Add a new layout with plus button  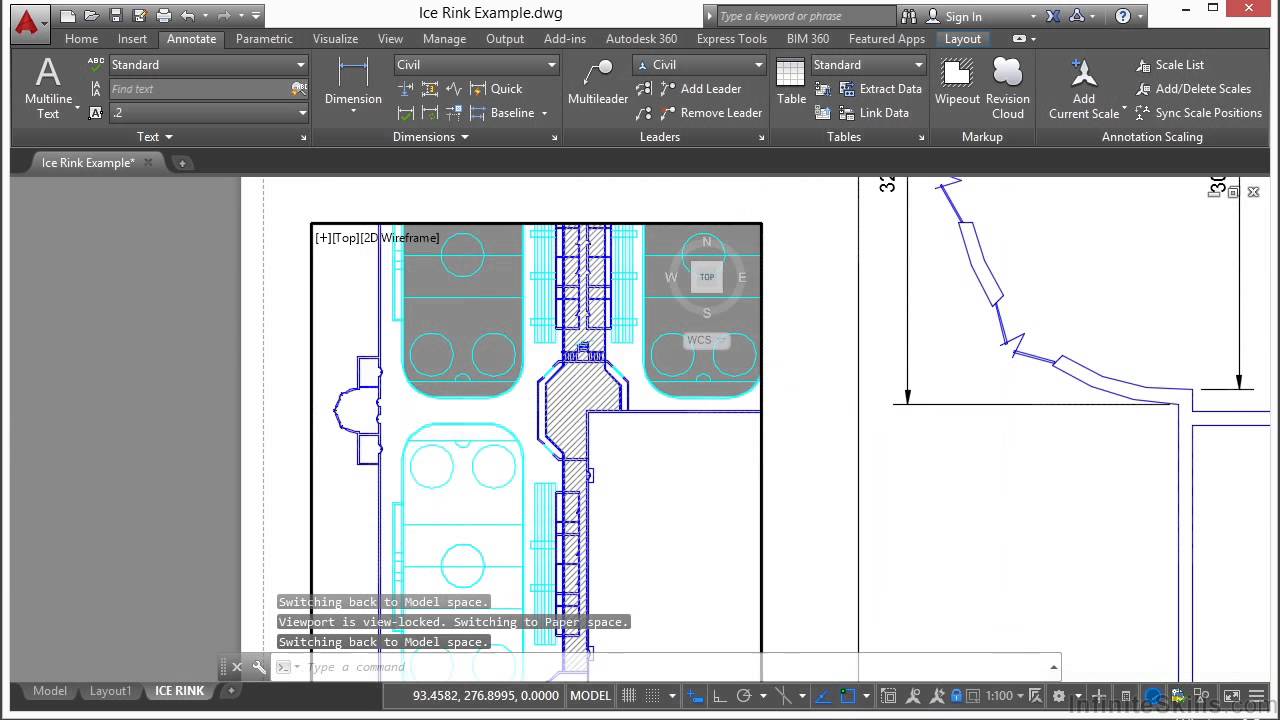tap(231, 691)
